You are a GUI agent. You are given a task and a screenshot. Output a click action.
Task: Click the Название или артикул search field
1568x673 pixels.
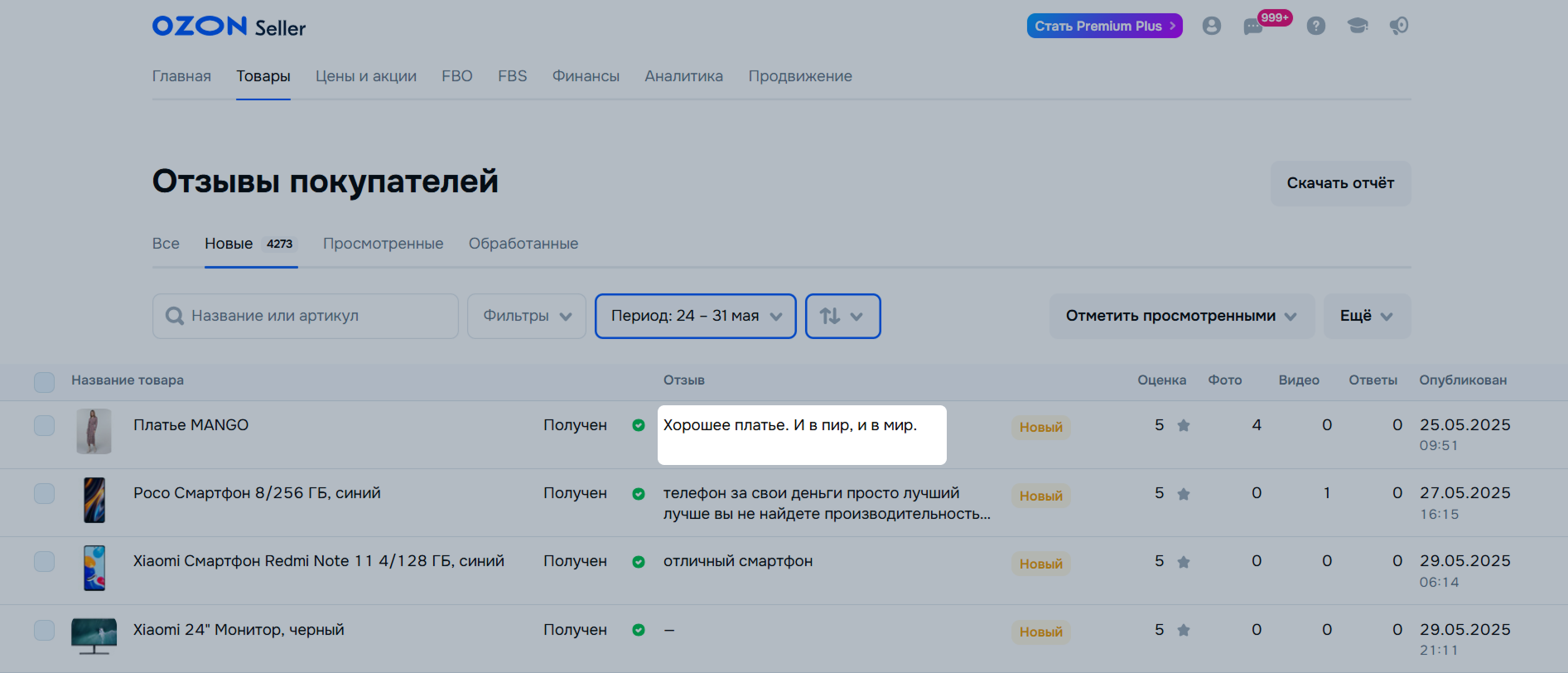point(306,316)
